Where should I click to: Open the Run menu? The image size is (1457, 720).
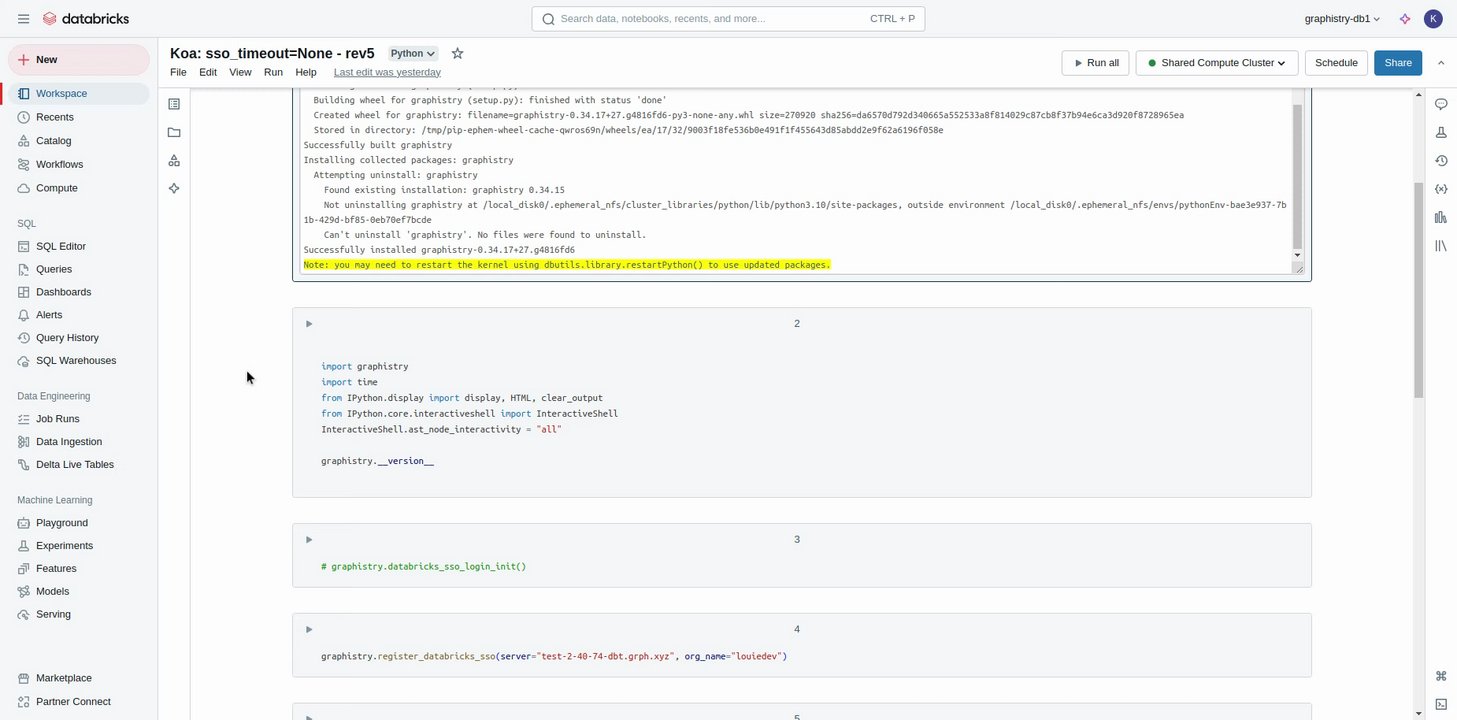tap(273, 72)
